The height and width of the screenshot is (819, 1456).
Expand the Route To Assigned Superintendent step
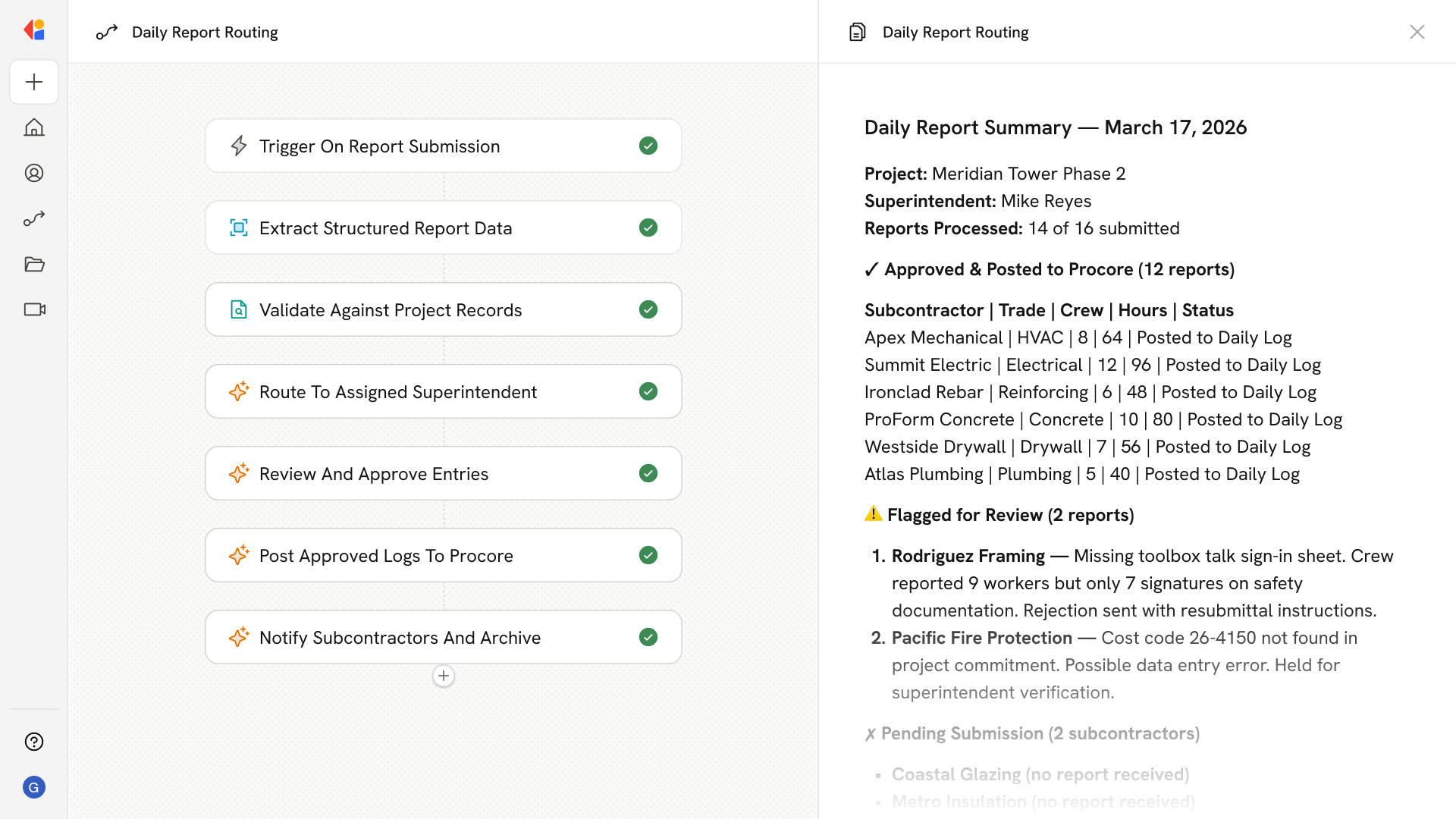(397, 391)
